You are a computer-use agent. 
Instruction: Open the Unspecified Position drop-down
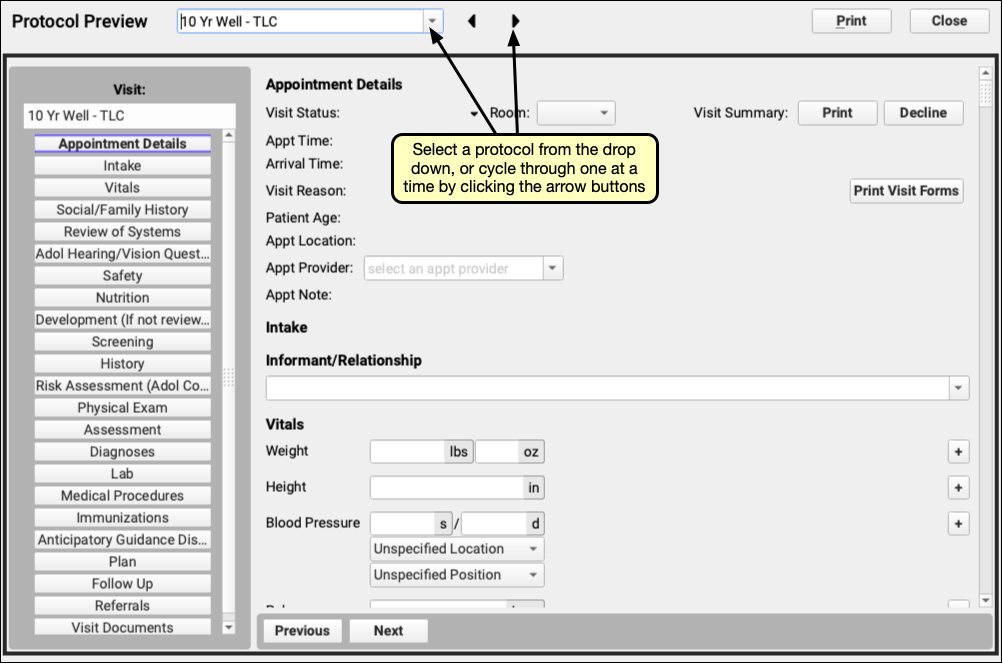click(533, 575)
